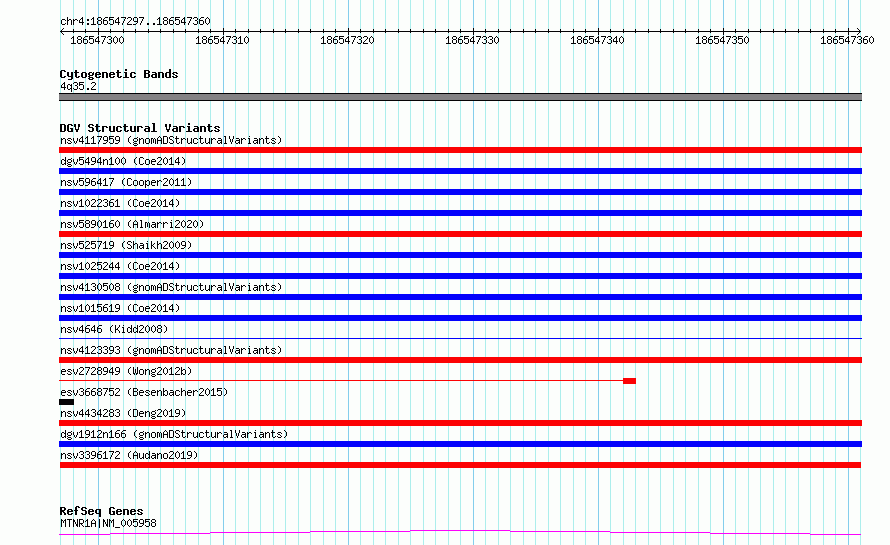
Task: Open esv2728949 (Wong2012b) variant label
Action: pos(126,371)
